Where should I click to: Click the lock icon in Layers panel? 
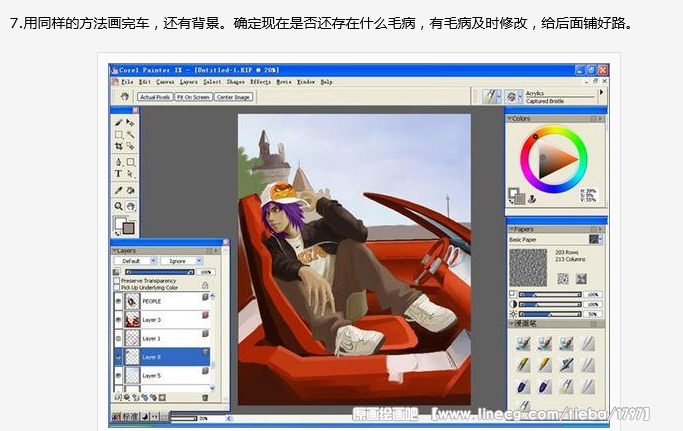205,285
